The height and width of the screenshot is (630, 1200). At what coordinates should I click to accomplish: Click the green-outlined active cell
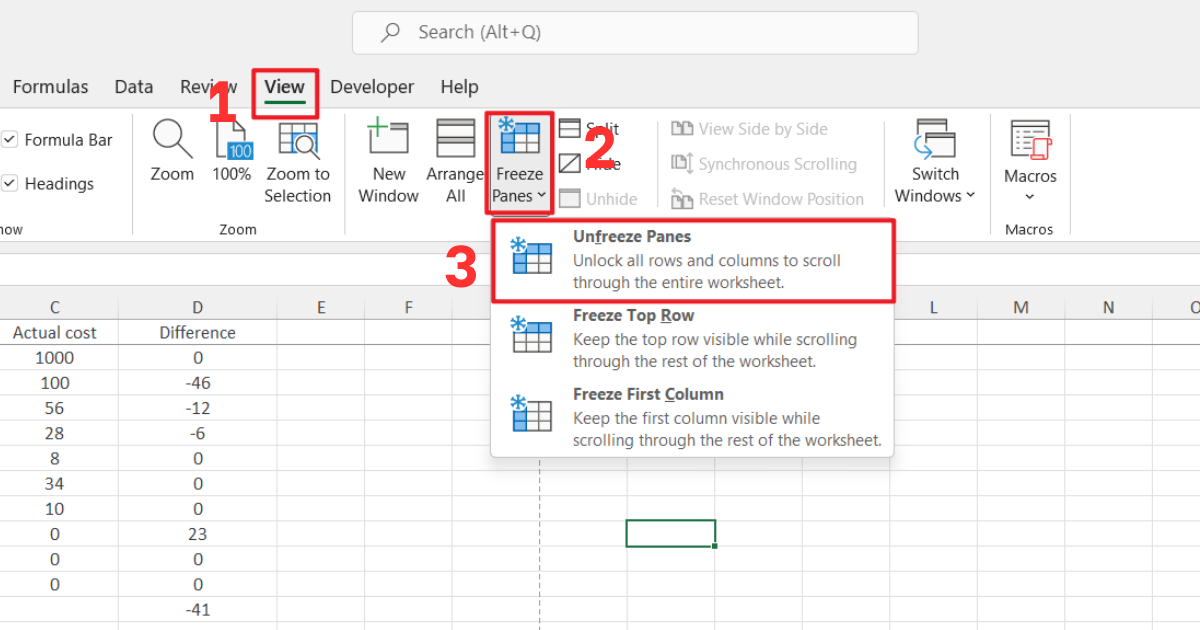pyautogui.click(x=670, y=533)
